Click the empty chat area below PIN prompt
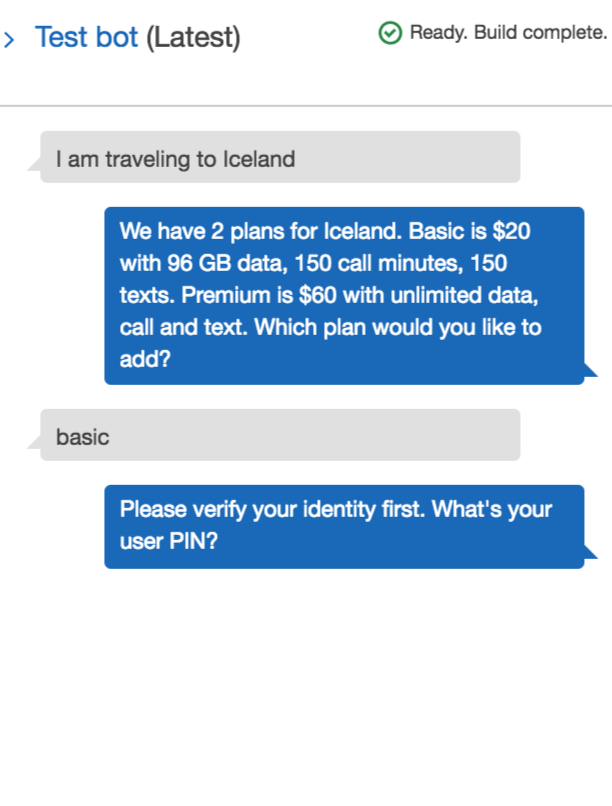Screen dimensions: 612x806 [x=306, y=684]
